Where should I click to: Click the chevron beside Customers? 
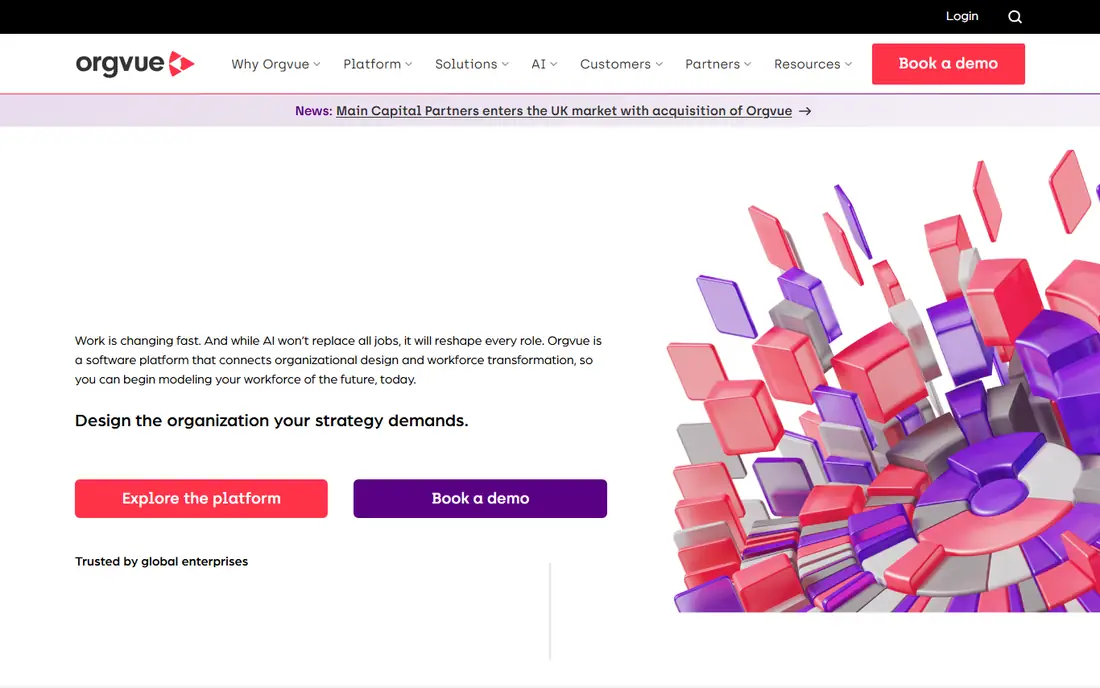pyautogui.click(x=659, y=65)
